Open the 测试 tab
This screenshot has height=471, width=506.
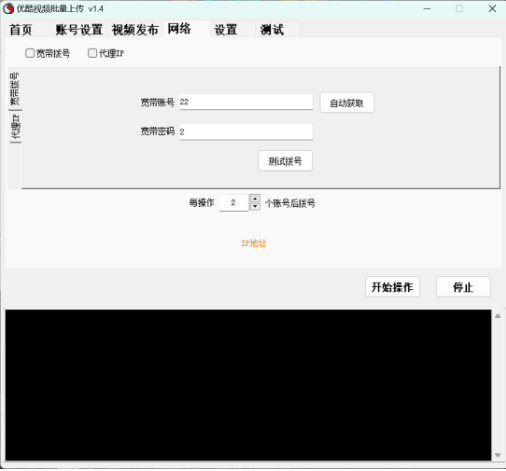pos(272,30)
